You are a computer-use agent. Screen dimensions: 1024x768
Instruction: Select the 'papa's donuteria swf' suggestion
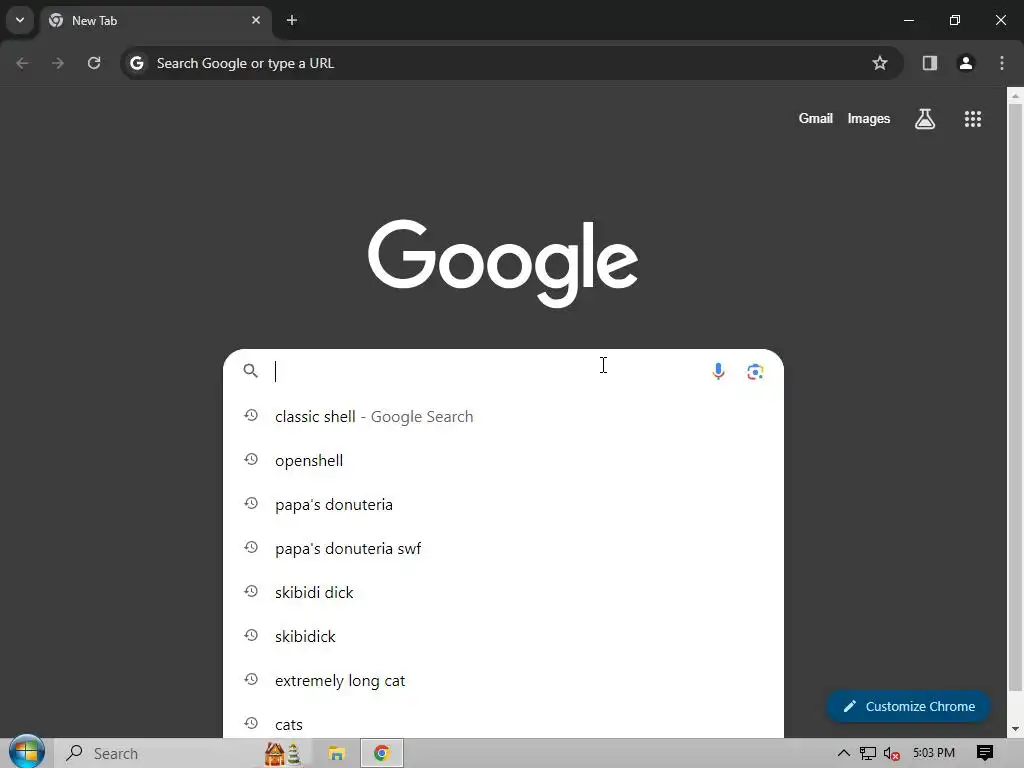503,549
